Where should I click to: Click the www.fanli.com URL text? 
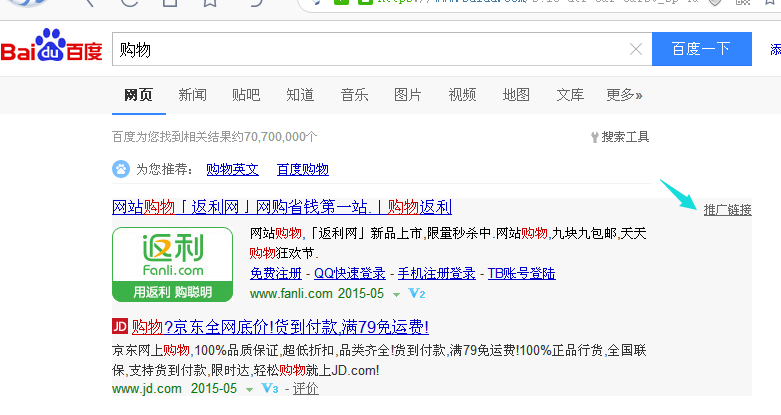(292, 293)
